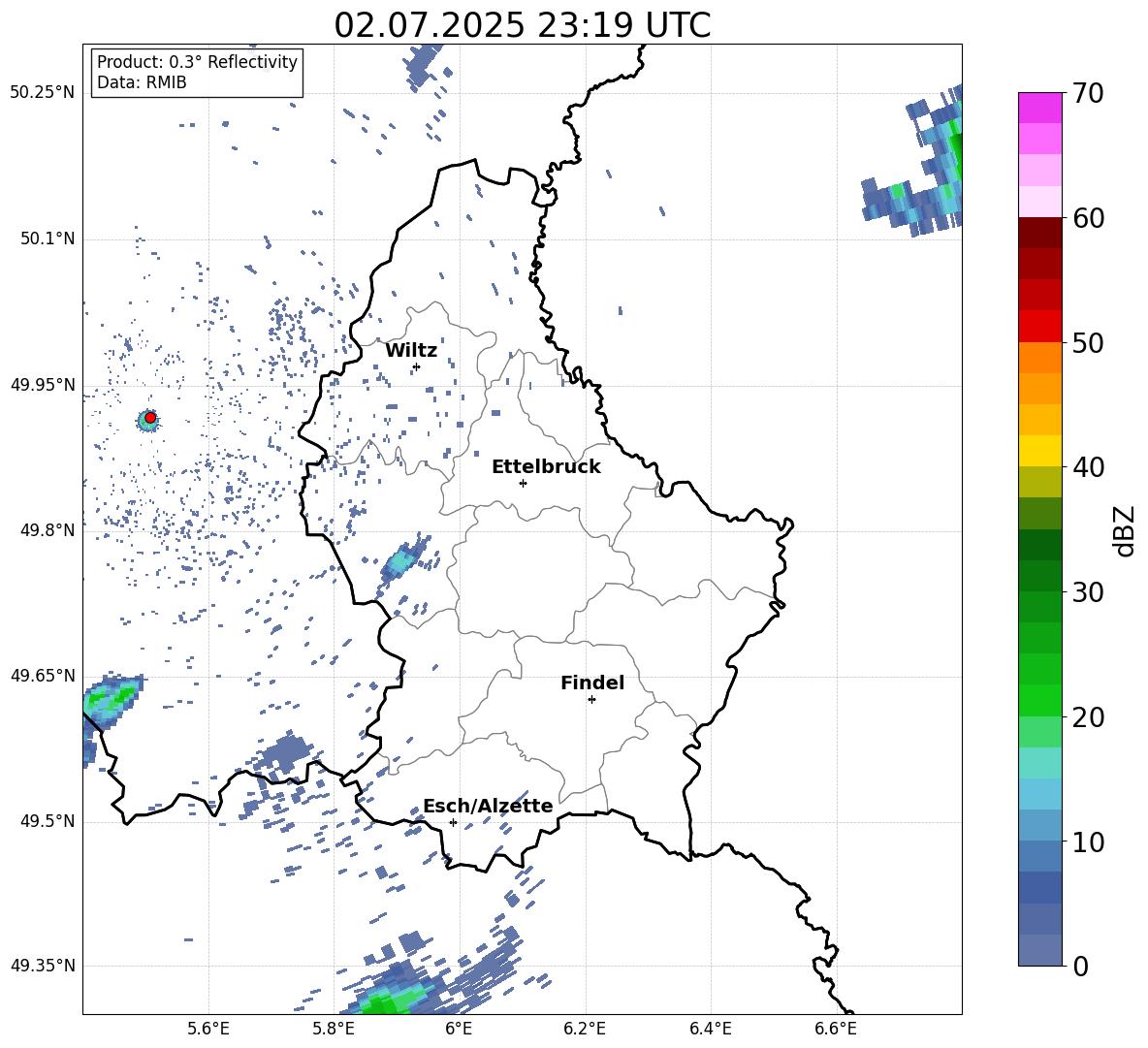The width and height of the screenshot is (1148, 1048).
Task: Click the title 02.07.2025 23:19 UTC
Action: coord(523,25)
